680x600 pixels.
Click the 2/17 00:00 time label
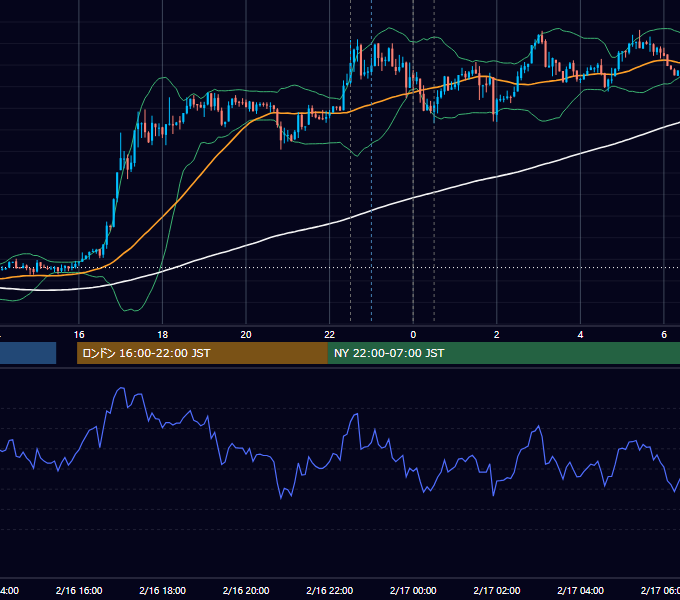[x=413, y=590]
